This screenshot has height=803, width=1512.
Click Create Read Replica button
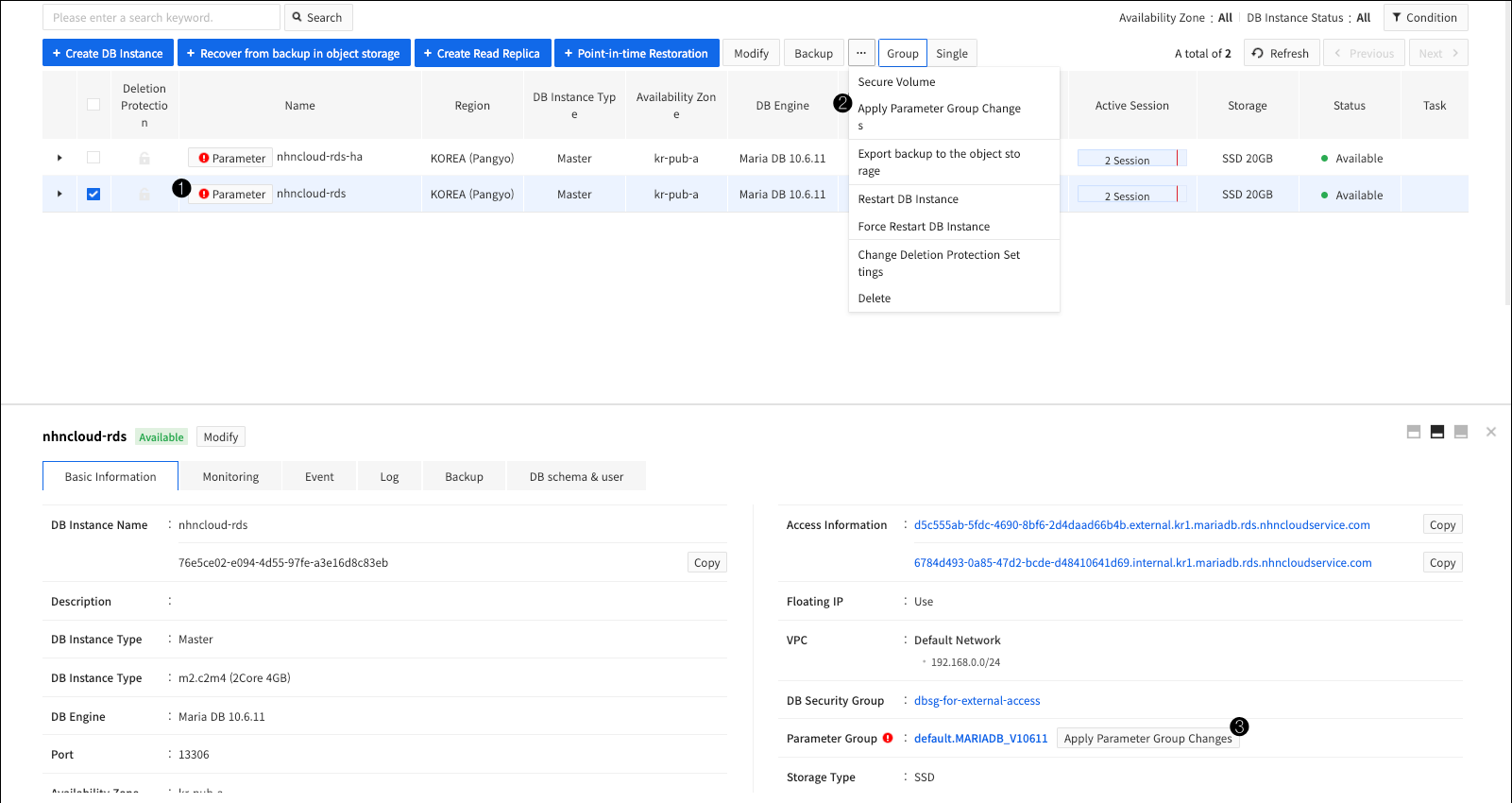point(482,53)
